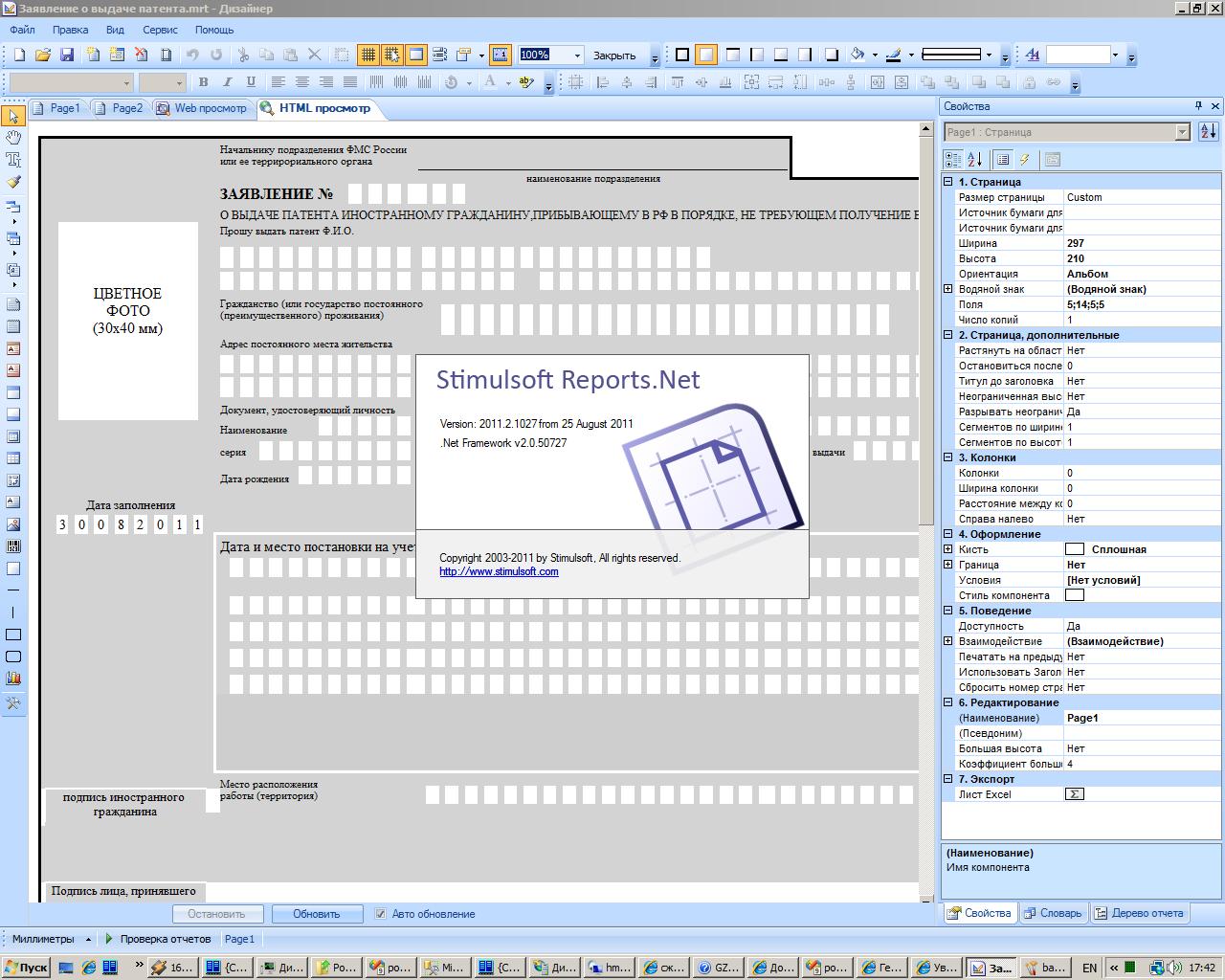
Task: Select the arrow Pointer tool in the toolbox
Action: (x=13, y=116)
